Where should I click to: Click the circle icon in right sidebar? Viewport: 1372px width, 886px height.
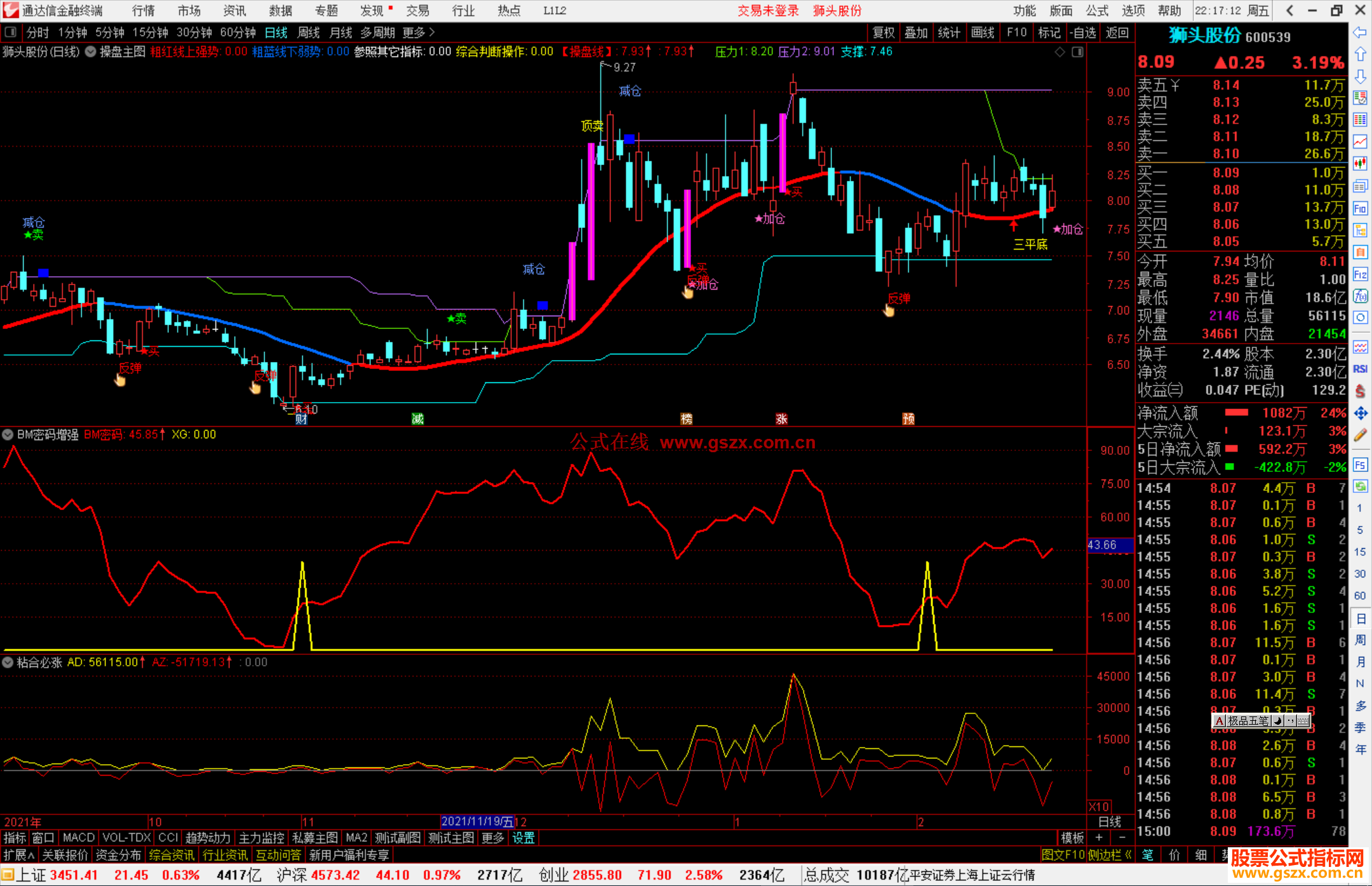coord(1360,318)
